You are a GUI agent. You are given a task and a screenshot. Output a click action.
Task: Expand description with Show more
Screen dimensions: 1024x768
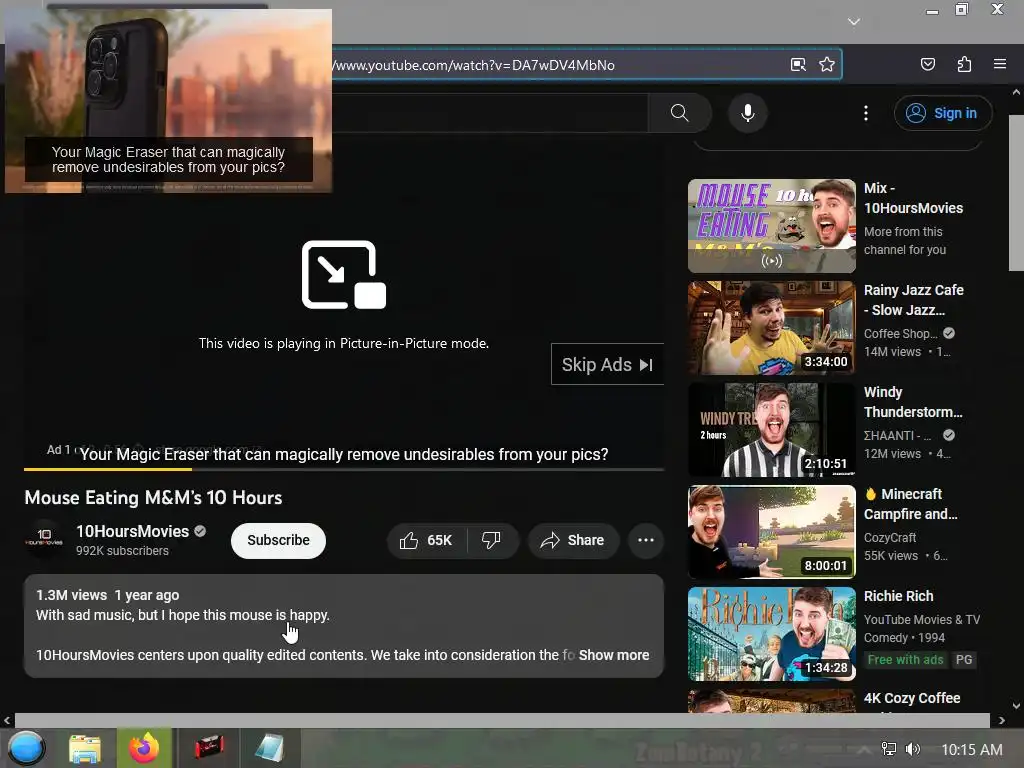pos(614,655)
